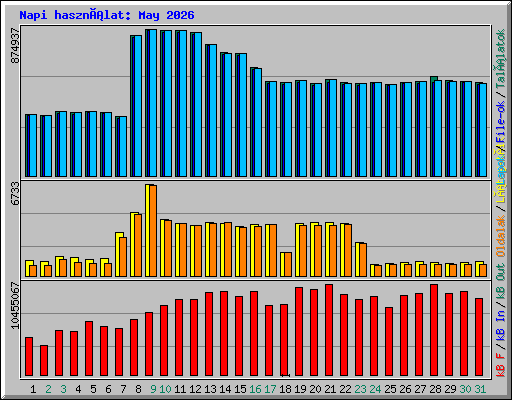Select the day 16 label on x-axis
Viewport: 512px width, 400px height.
[255, 389]
